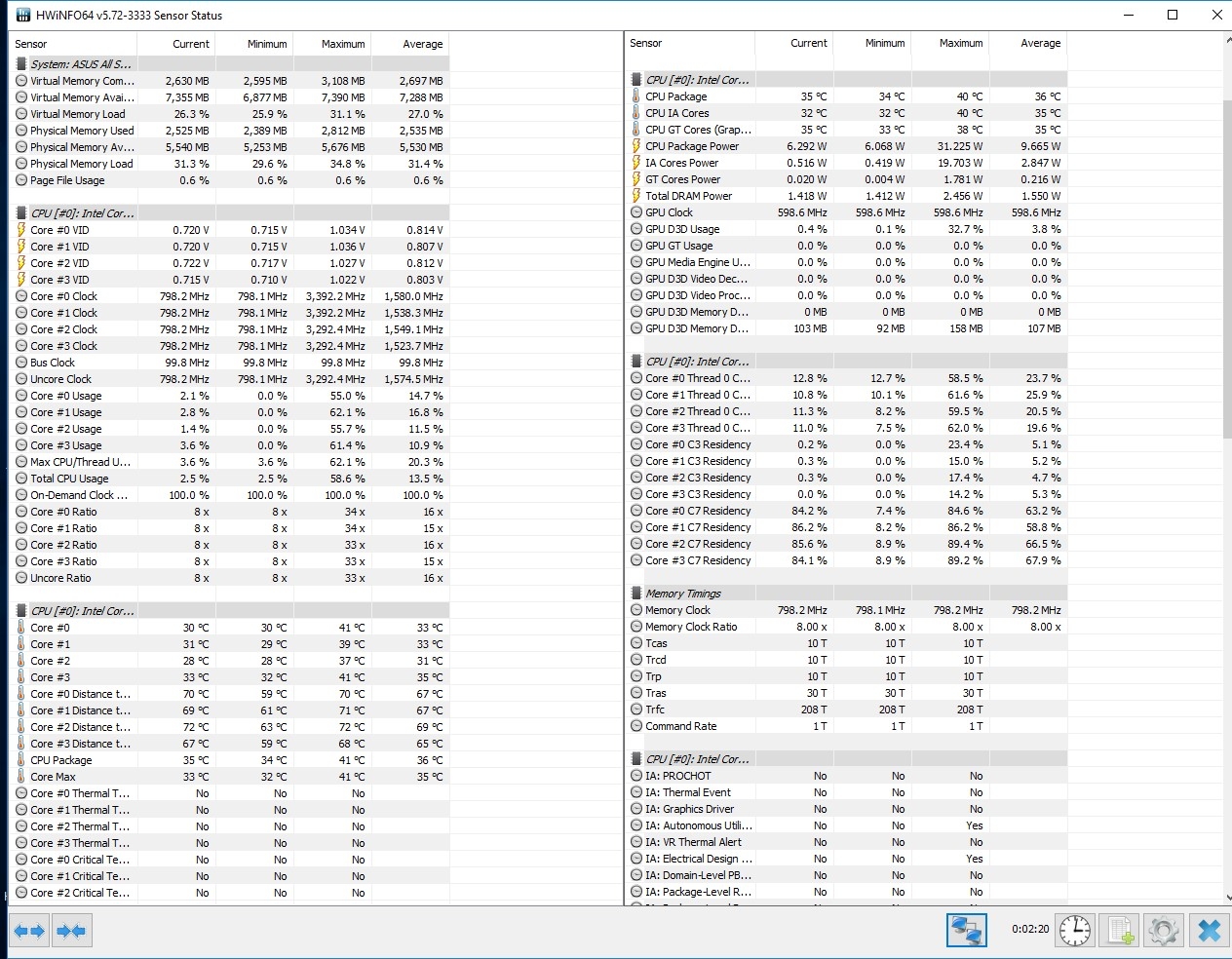Screen dimensions: 1232x959
Task: Click the circle icon beside IA: PROCHOT
Action: point(635,776)
